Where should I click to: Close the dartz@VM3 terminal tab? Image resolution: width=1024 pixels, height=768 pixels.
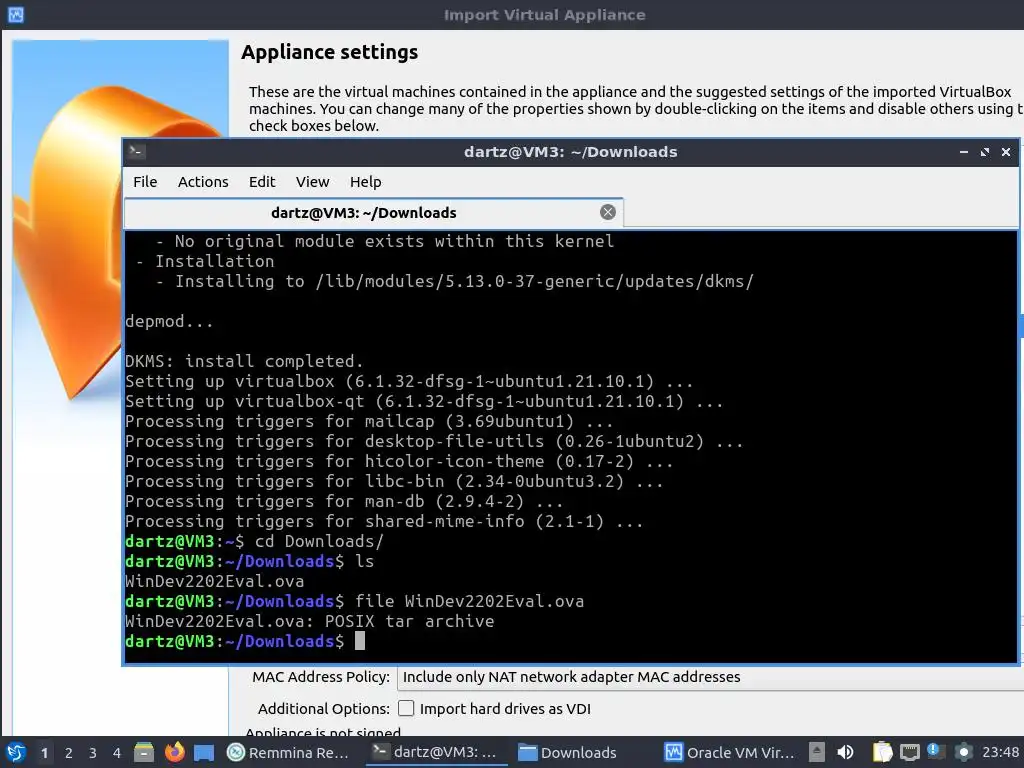click(x=608, y=212)
